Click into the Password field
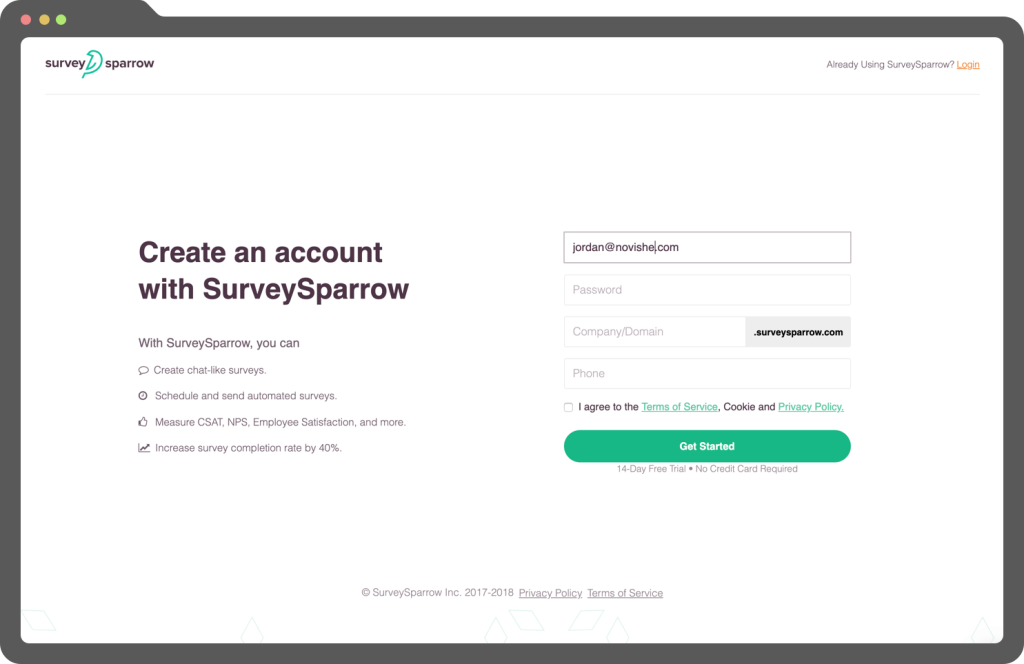 coord(707,290)
